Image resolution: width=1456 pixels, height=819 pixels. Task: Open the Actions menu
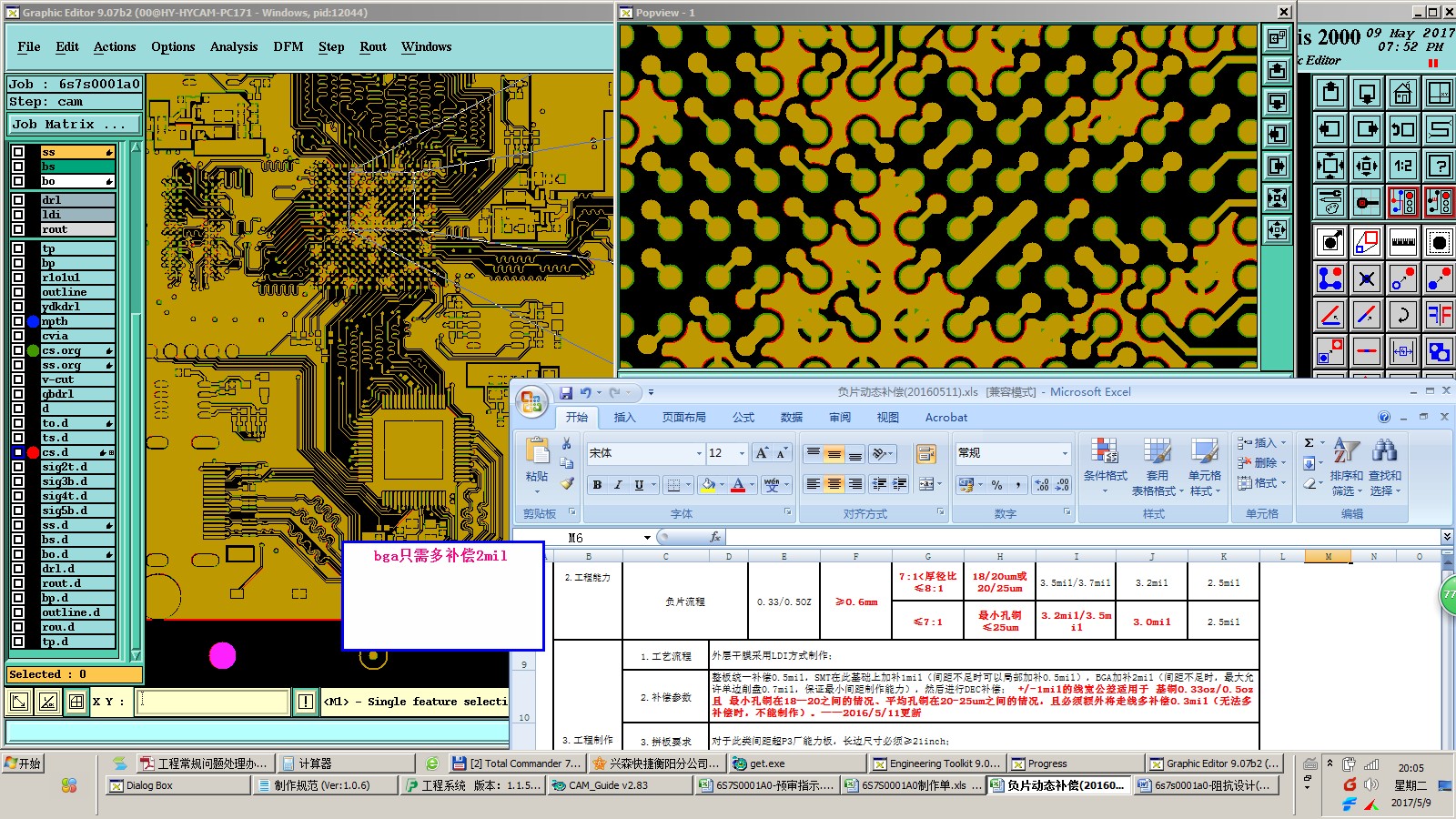(x=115, y=46)
